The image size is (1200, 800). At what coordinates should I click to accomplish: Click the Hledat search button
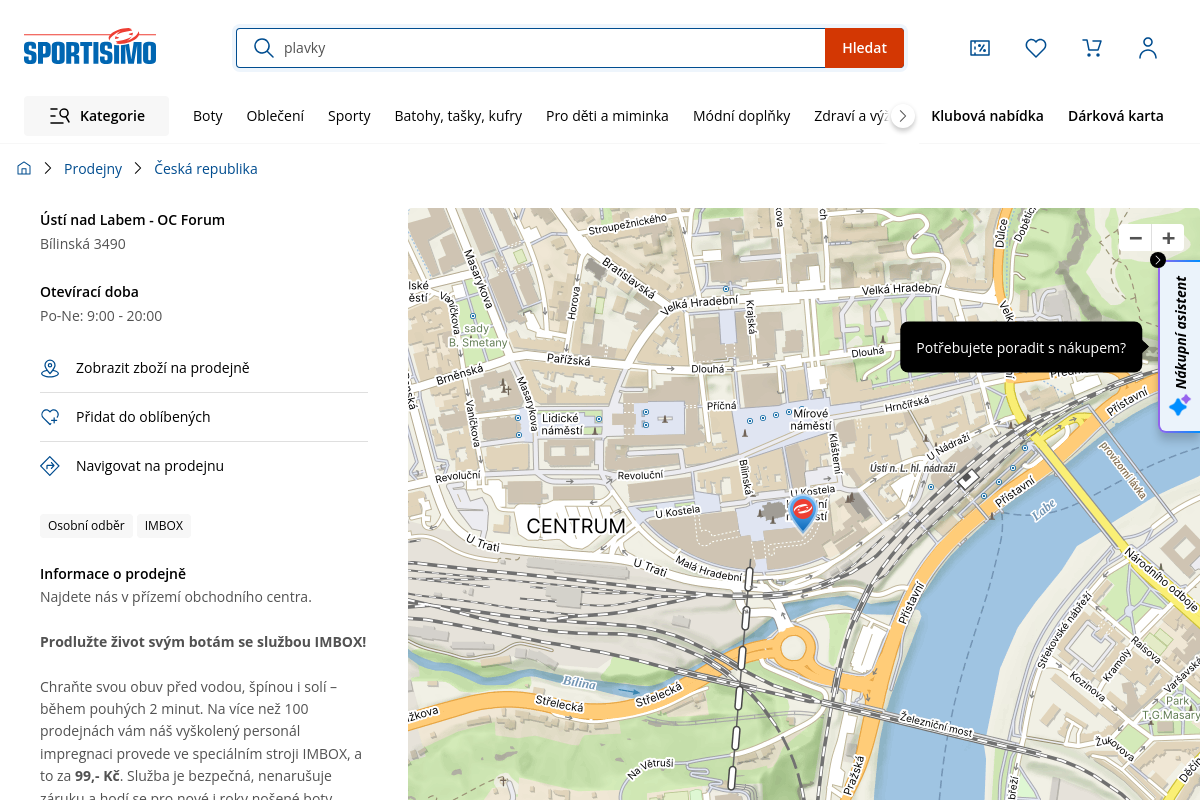pos(864,48)
